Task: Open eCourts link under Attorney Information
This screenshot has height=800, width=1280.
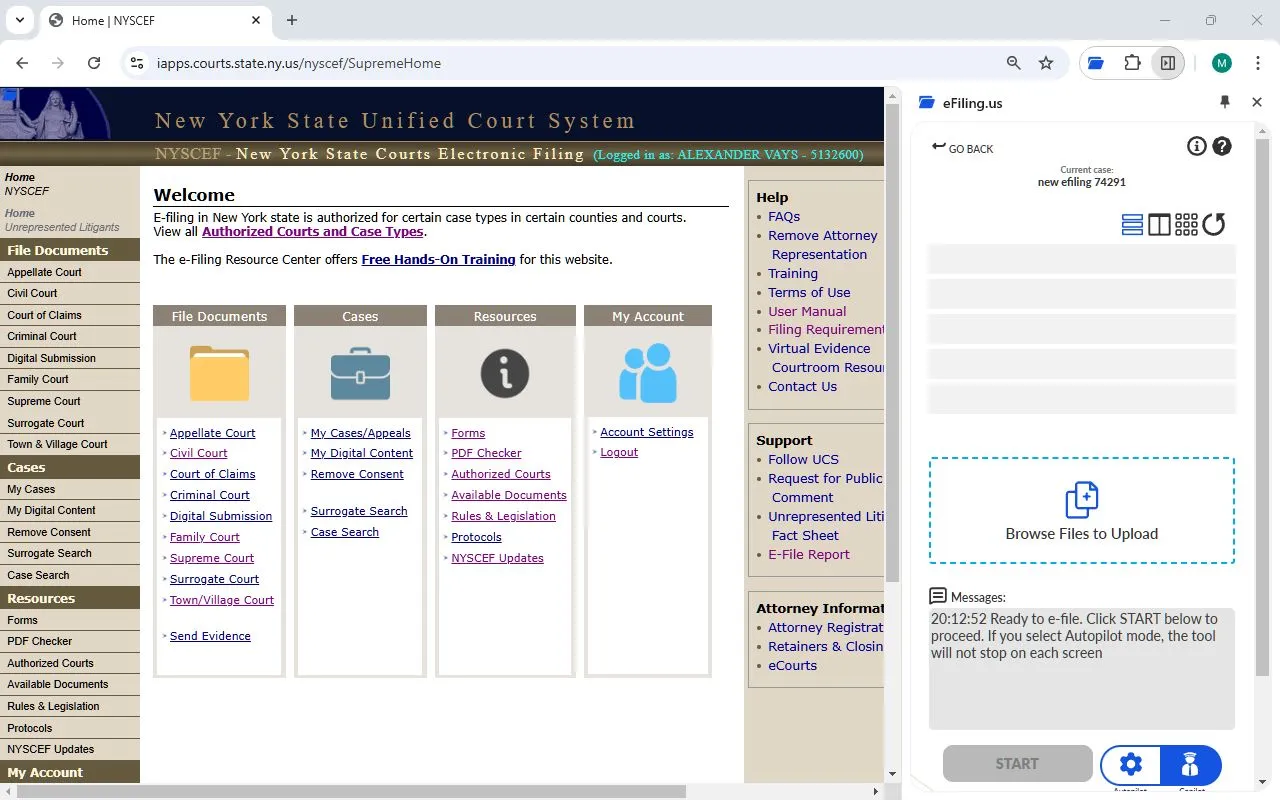Action: (792, 665)
